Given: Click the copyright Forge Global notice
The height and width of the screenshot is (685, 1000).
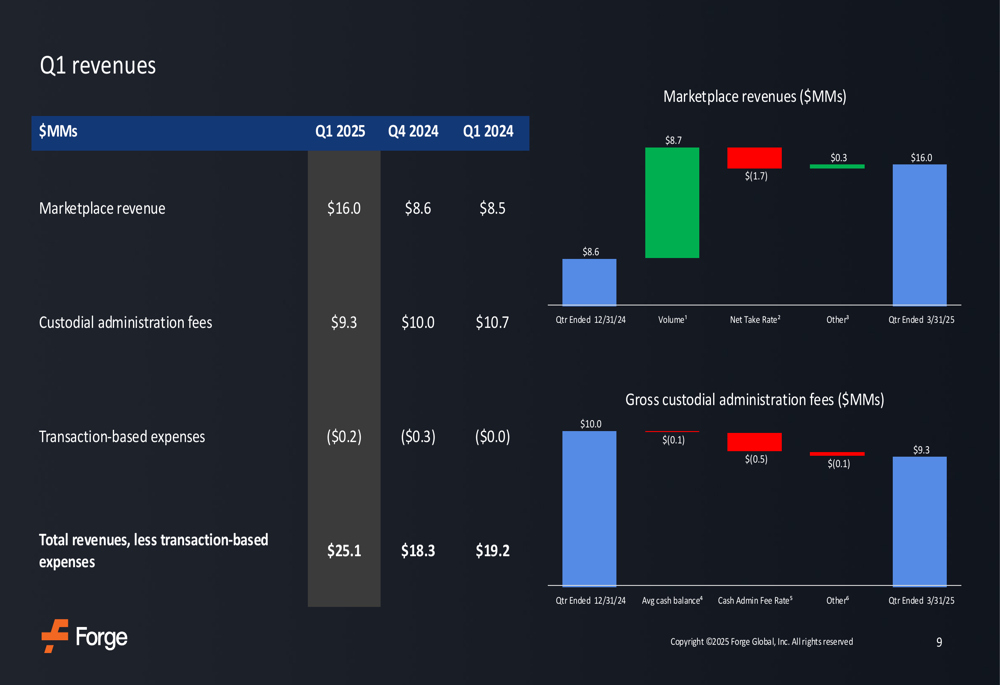Looking at the screenshot, I should (x=761, y=642).
